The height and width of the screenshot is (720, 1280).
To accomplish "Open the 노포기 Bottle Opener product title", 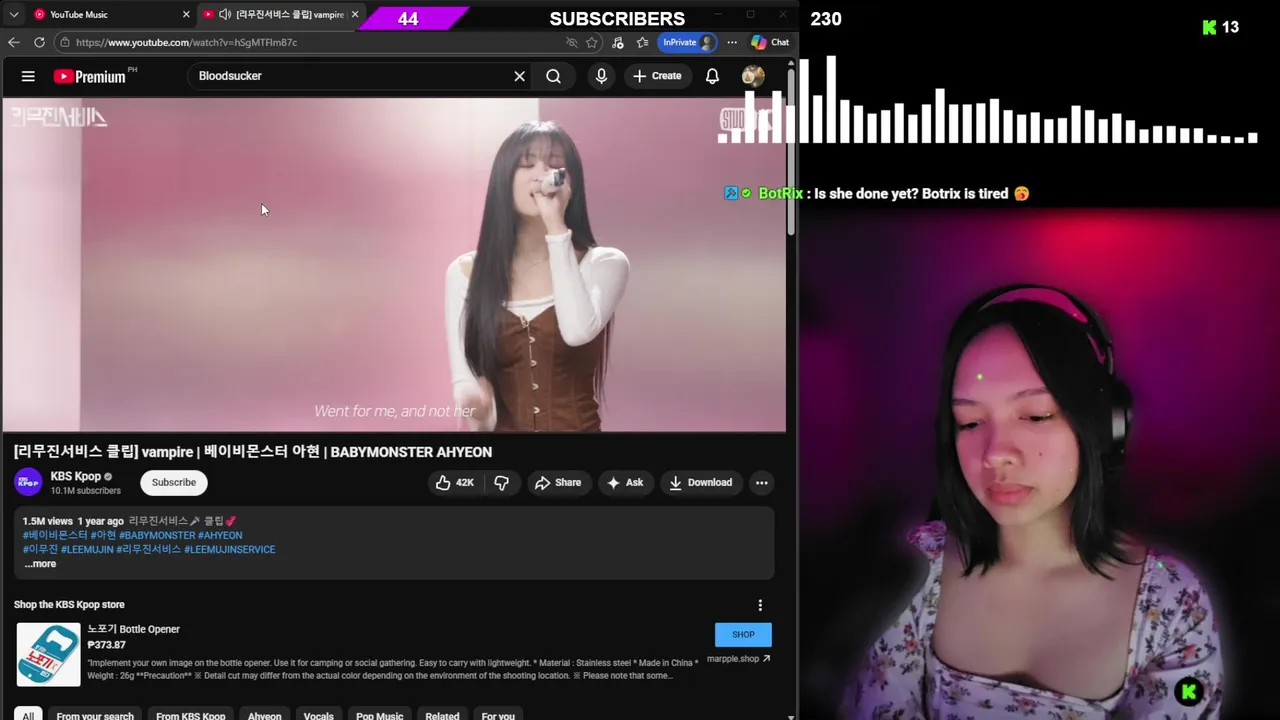I will [x=133, y=629].
